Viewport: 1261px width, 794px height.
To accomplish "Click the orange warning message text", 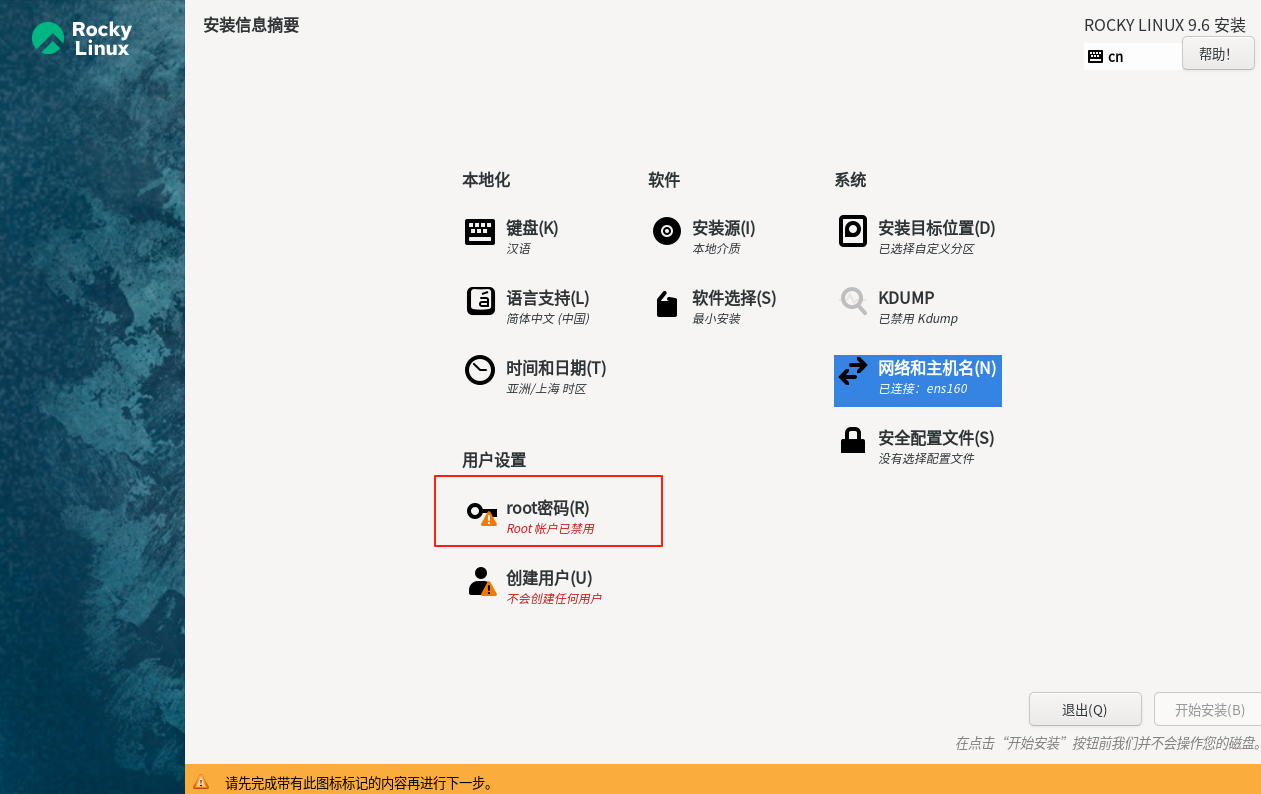I will pos(359,783).
